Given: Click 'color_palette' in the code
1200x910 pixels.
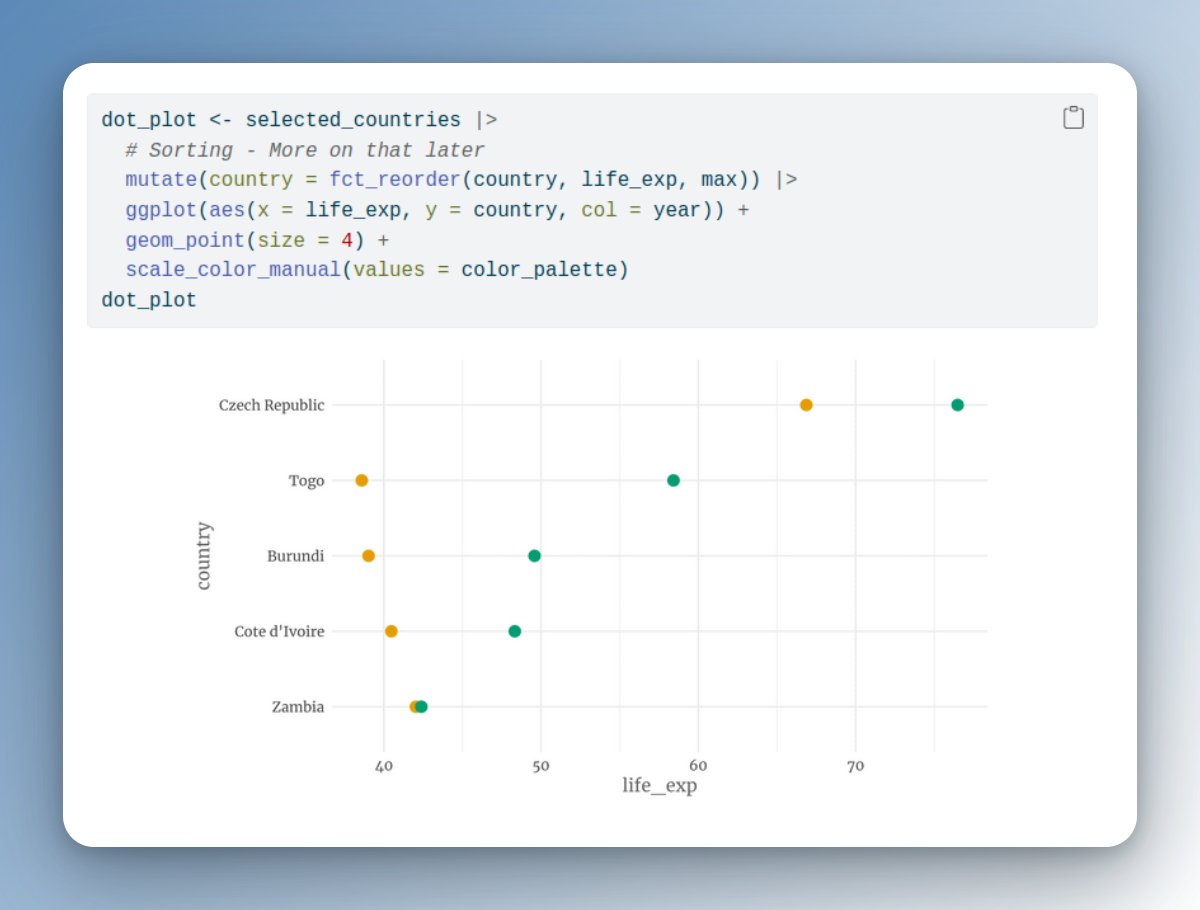Looking at the screenshot, I should [x=539, y=270].
